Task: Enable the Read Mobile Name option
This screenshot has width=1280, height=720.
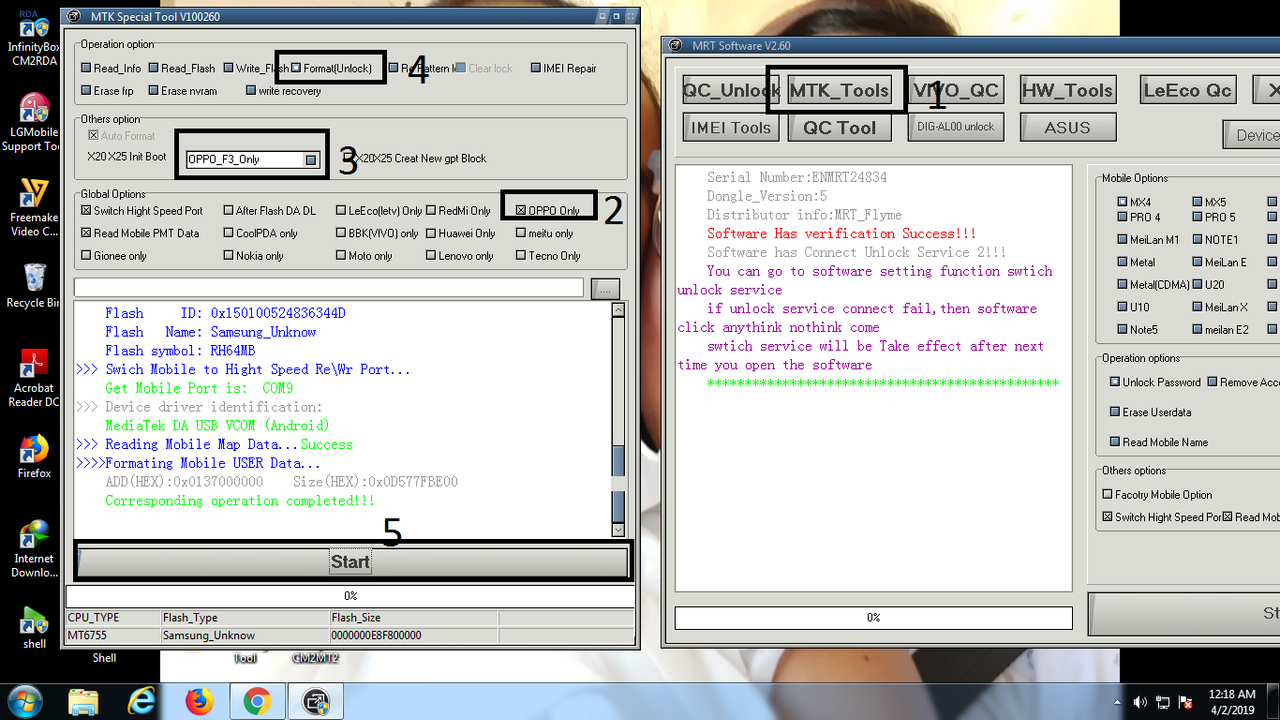Action: (x=1114, y=442)
